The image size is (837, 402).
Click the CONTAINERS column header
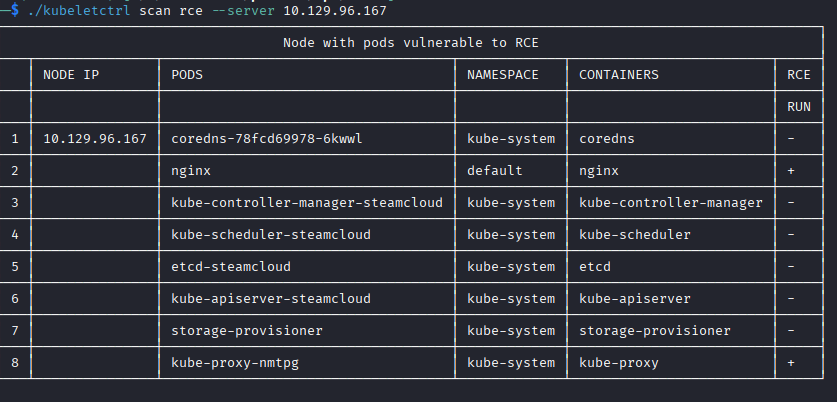[619, 75]
